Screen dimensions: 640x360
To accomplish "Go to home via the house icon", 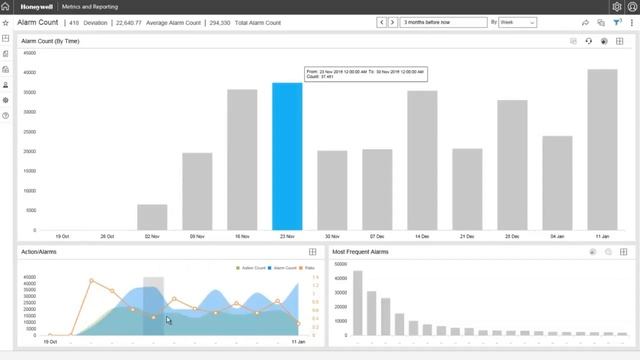I will [5, 7].
